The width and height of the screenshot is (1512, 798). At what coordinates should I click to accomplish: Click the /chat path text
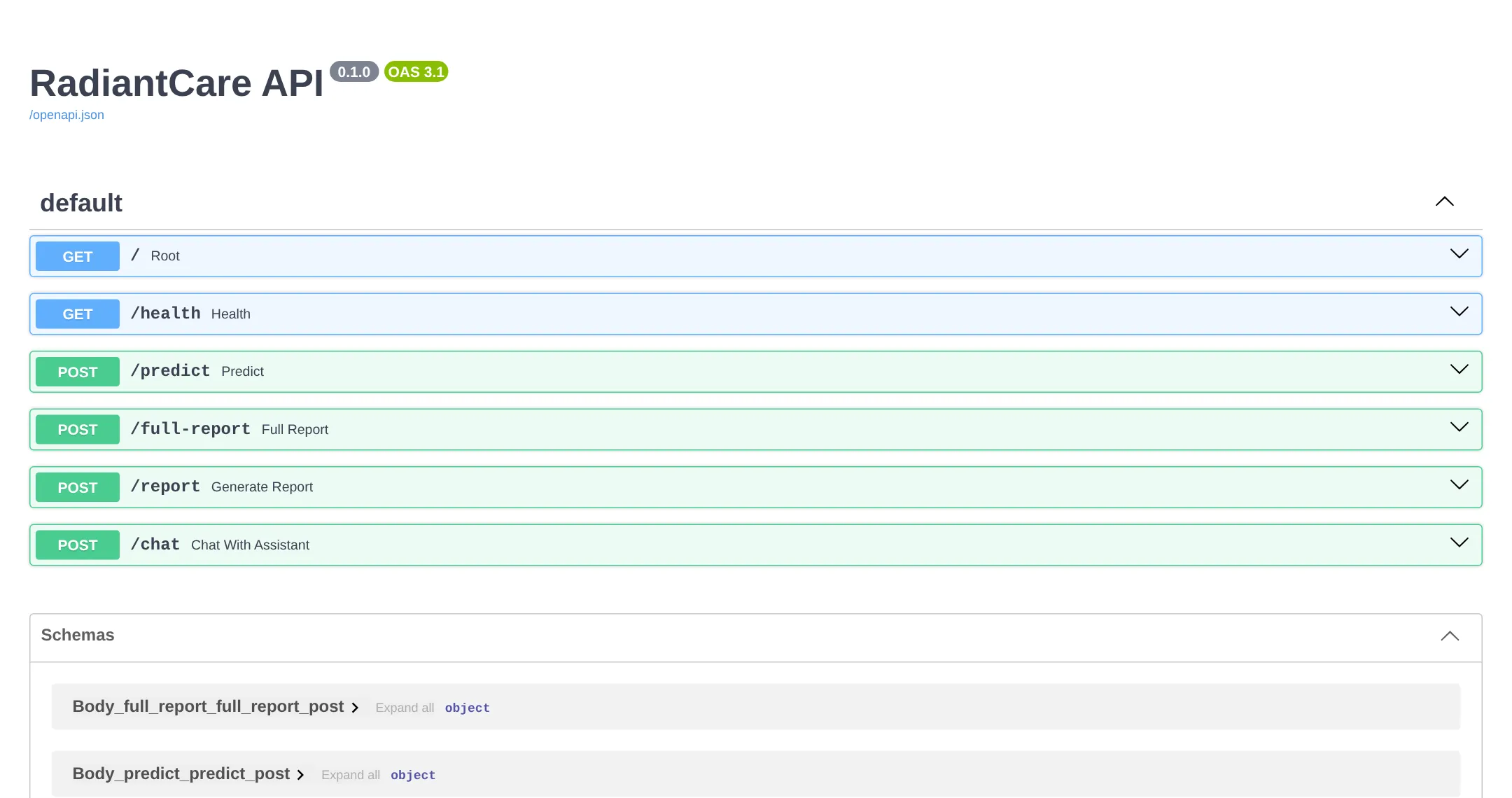(155, 544)
